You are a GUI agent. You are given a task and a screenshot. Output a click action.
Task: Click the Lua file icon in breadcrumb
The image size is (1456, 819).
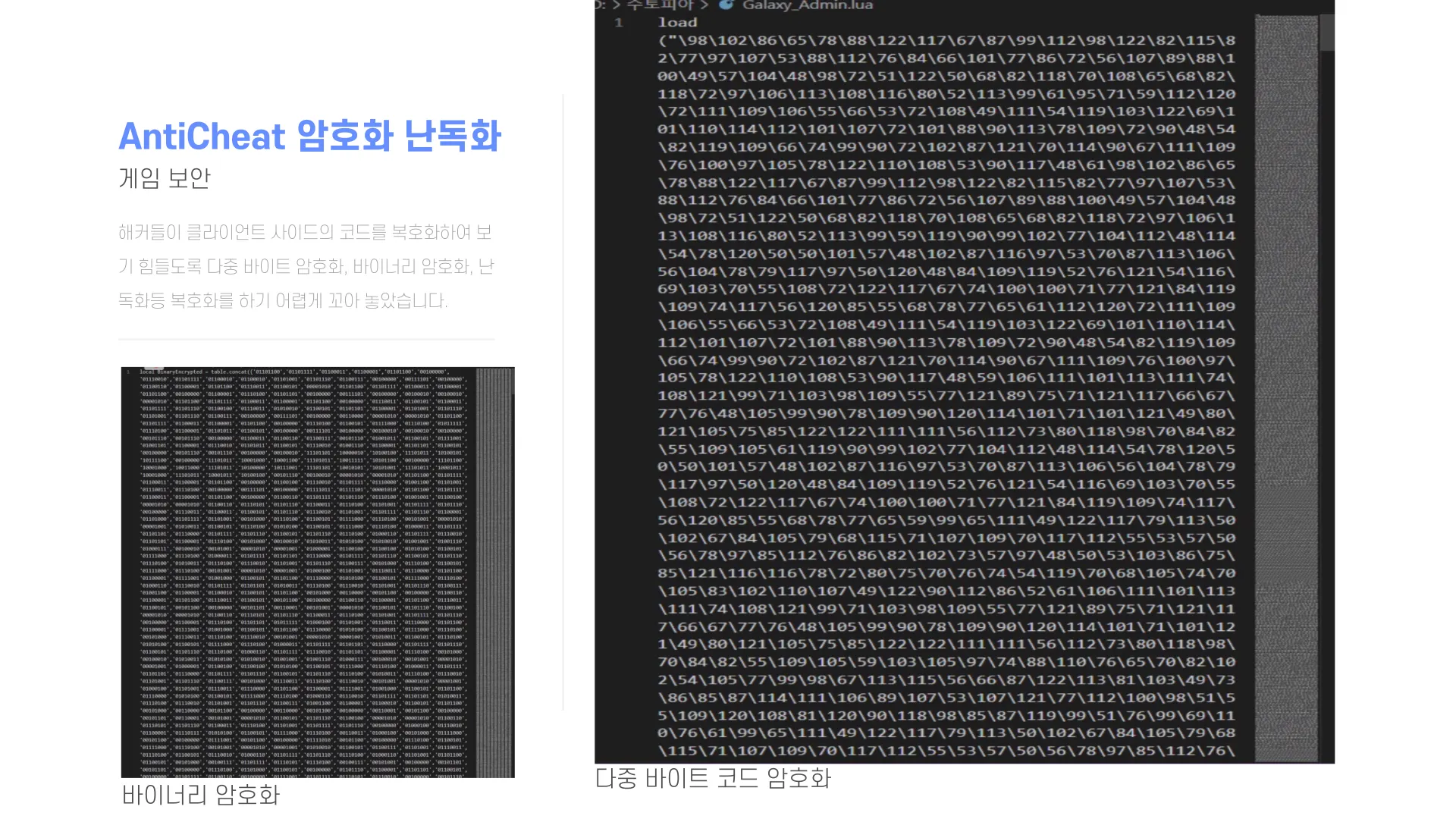click(x=726, y=5)
